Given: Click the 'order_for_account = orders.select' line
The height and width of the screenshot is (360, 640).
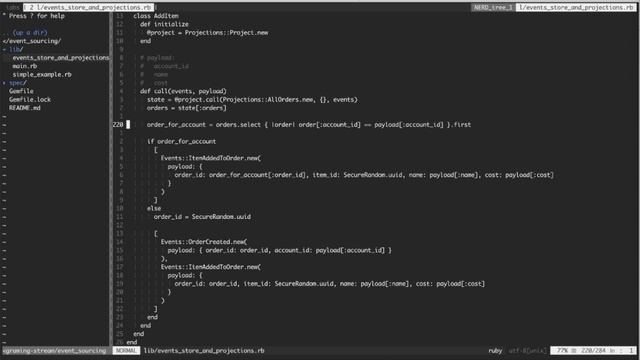Looking at the screenshot, I should tap(309, 124).
